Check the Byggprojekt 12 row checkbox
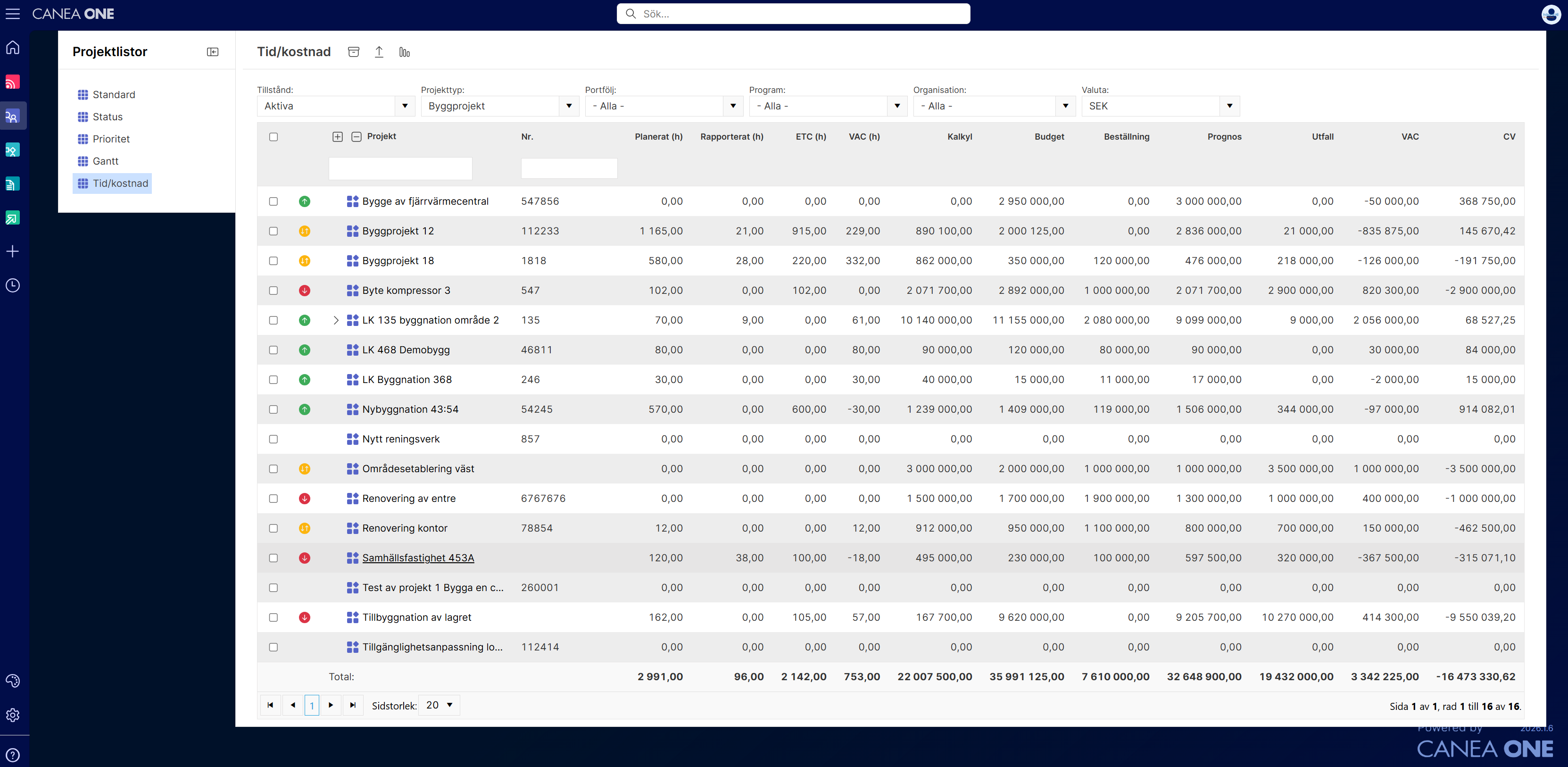Viewport: 1568px width, 767px height. tap(274, 231)
